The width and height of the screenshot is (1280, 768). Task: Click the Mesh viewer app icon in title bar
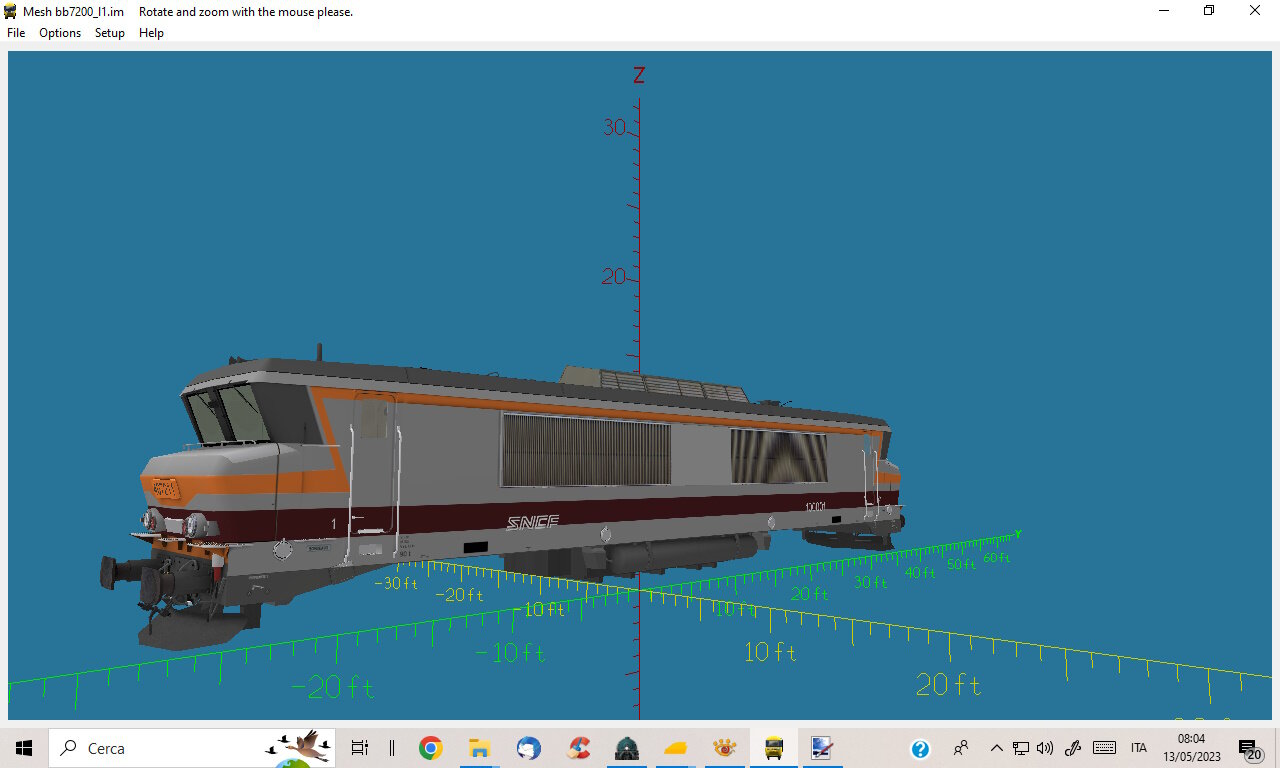tap(11, 11)
